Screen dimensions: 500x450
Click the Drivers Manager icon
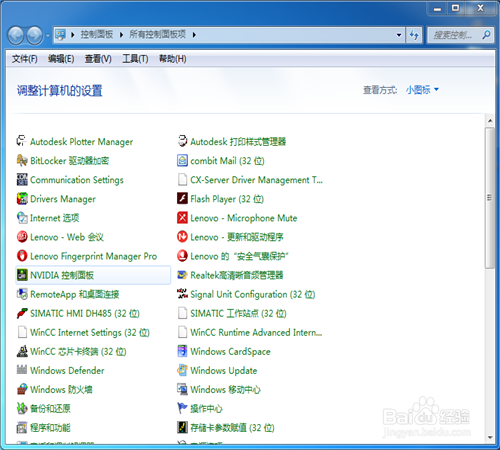(22, 199)
